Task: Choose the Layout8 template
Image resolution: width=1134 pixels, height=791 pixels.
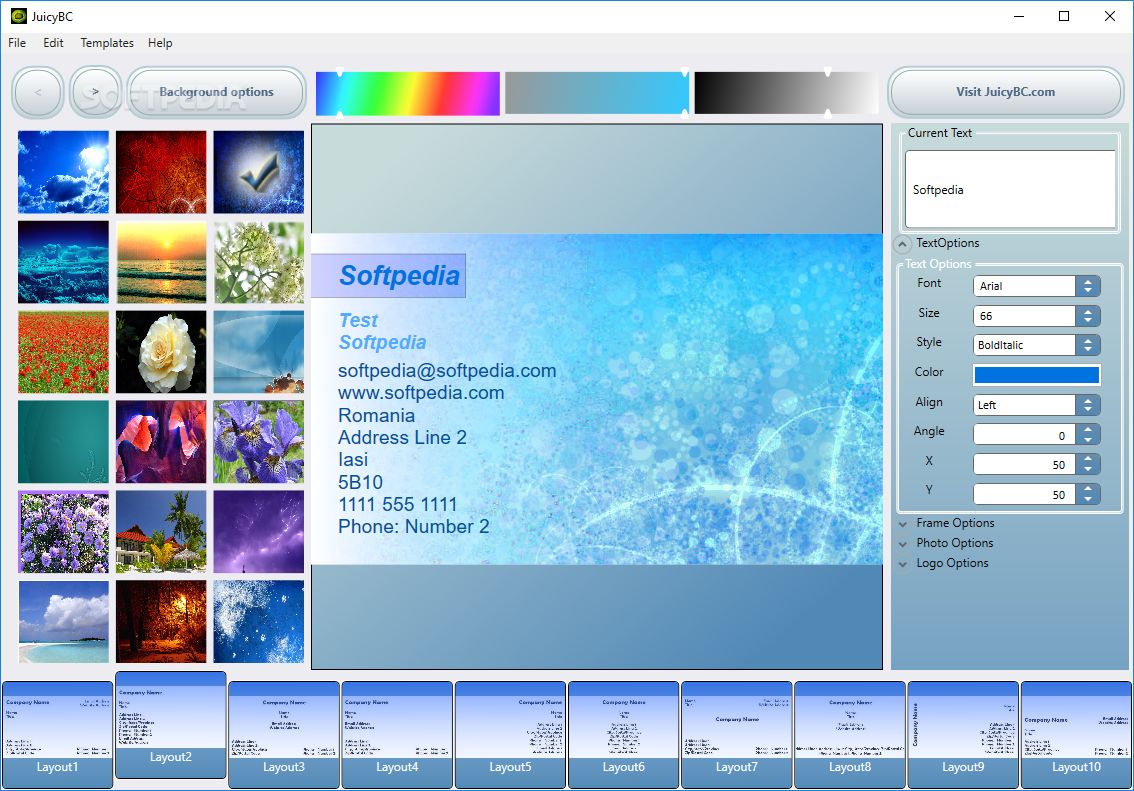Action: click(850, 735)
